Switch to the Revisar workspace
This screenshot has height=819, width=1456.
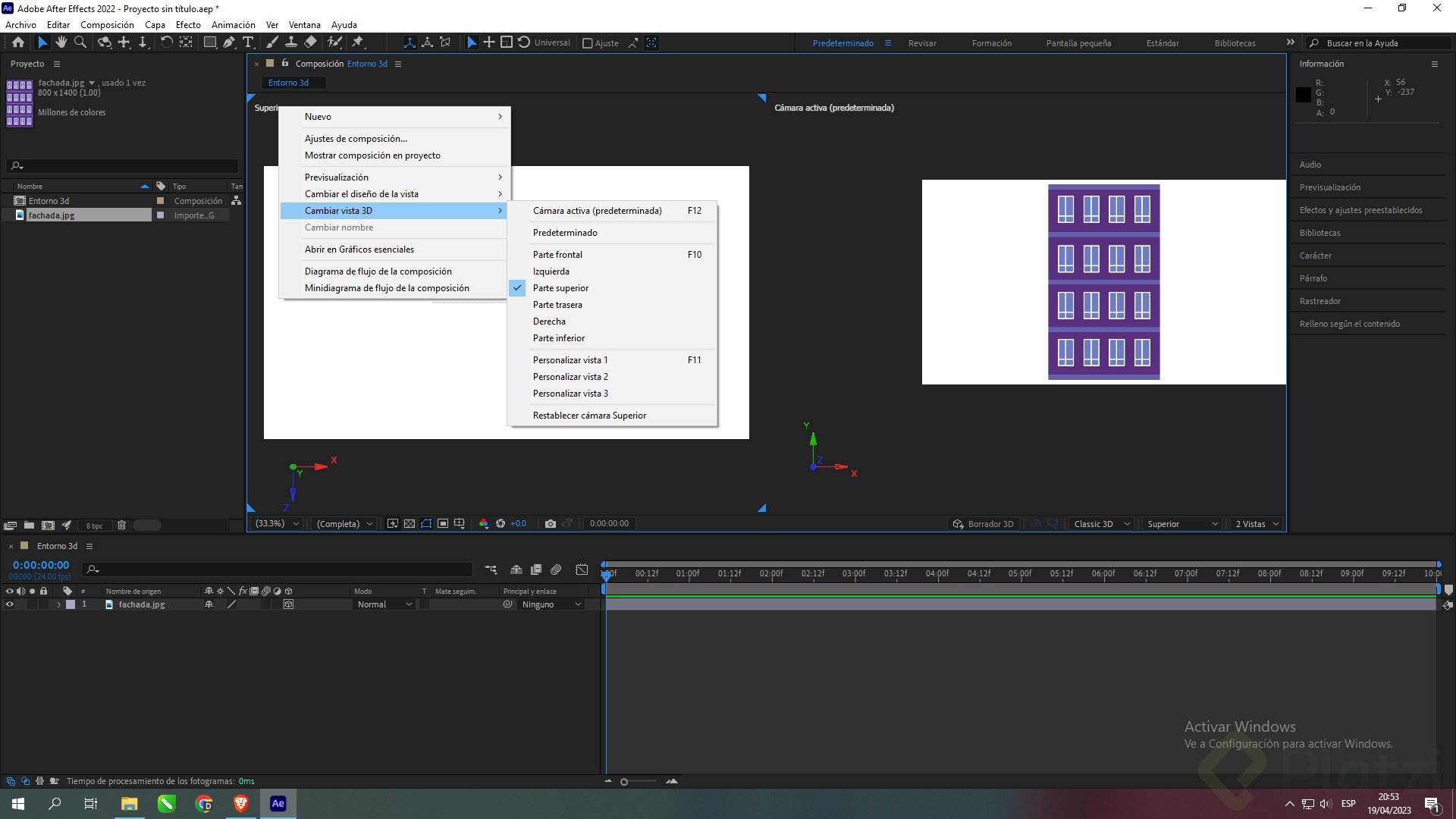922,43
